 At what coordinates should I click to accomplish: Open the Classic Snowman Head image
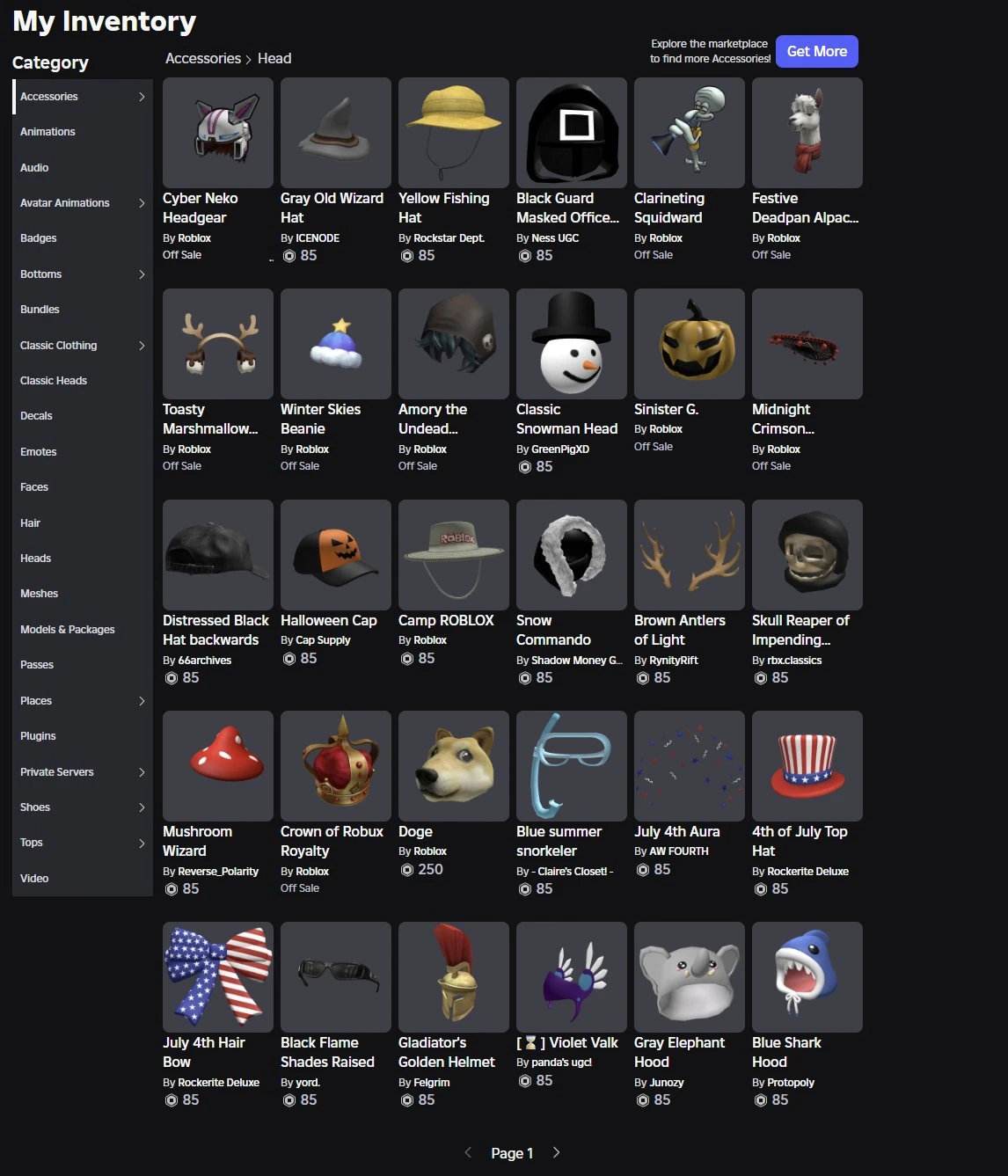pos(572,344)
